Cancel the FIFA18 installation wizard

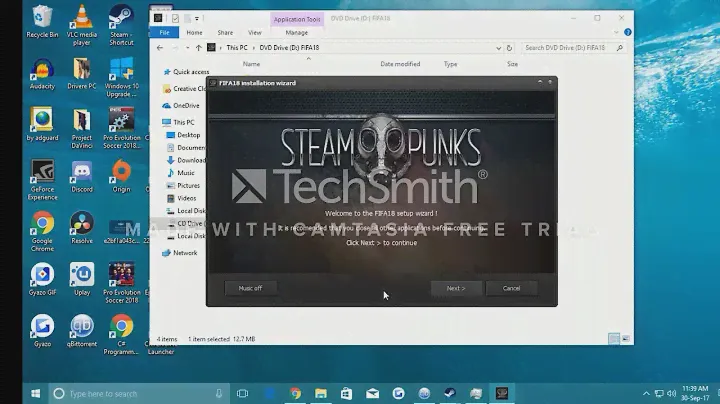pyautogui.click(x=511, y=288)
